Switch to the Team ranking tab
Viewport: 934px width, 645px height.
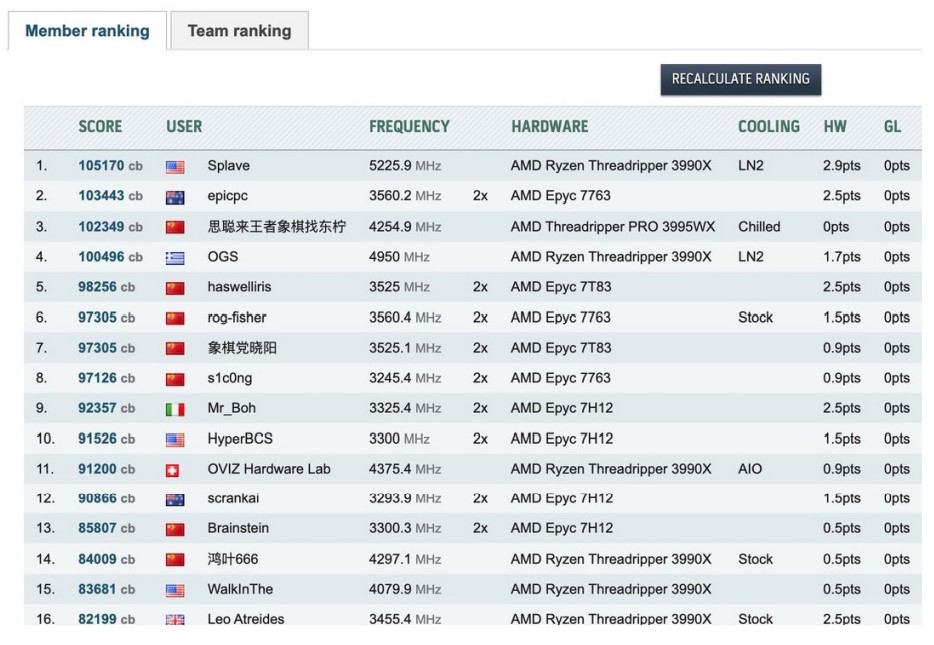pos(239,31)
